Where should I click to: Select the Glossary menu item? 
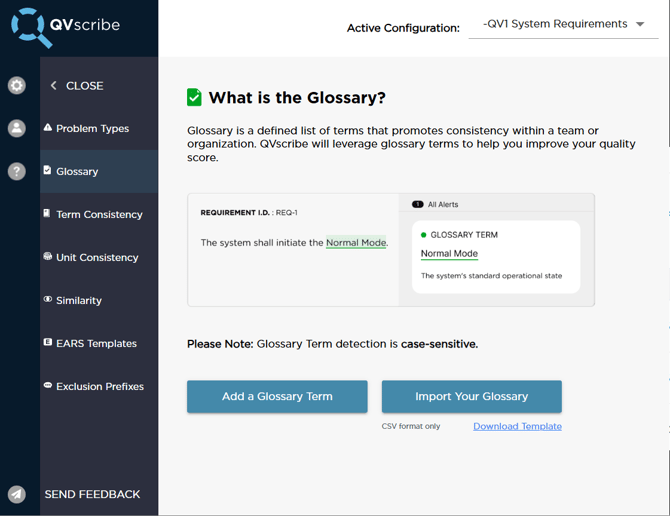77,171
